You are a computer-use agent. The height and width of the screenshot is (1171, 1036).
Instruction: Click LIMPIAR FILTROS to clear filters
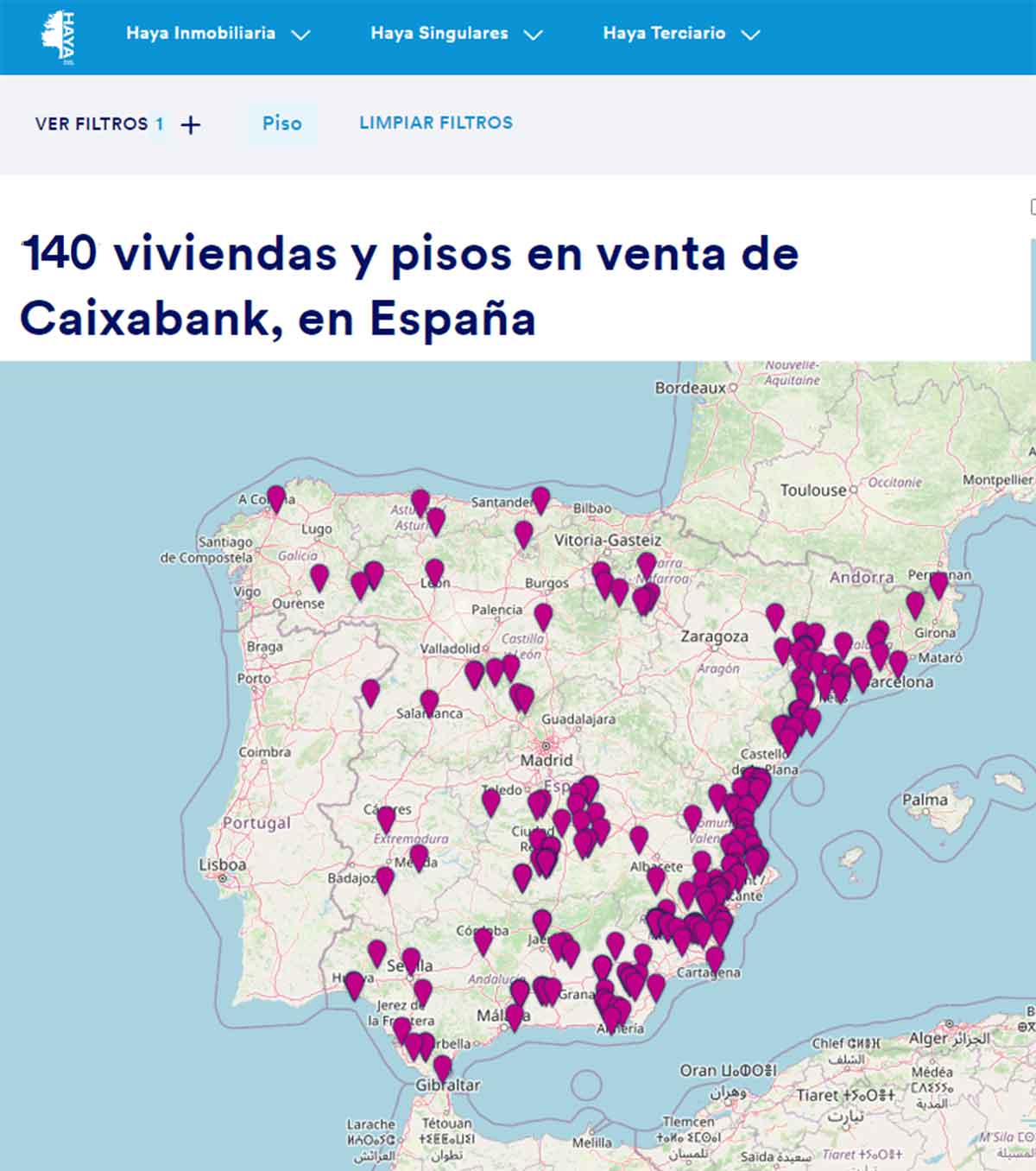pos(436,123)
